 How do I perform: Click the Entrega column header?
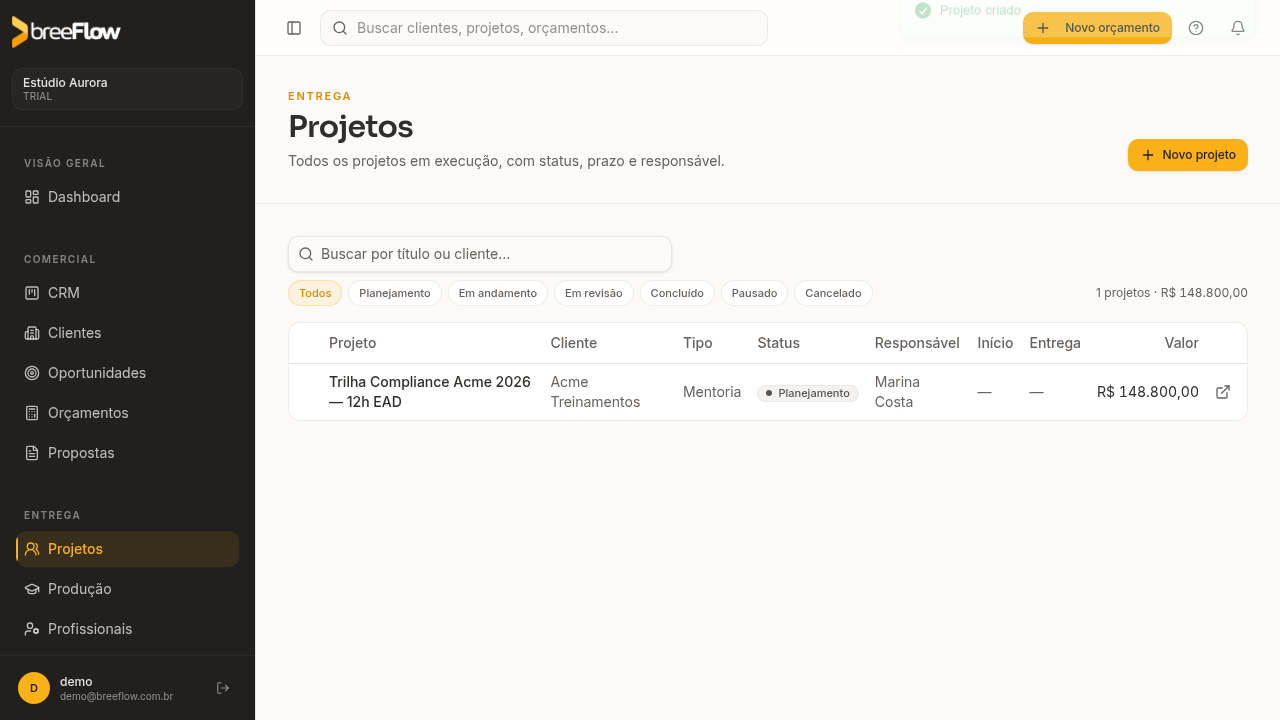[1055, 343]
